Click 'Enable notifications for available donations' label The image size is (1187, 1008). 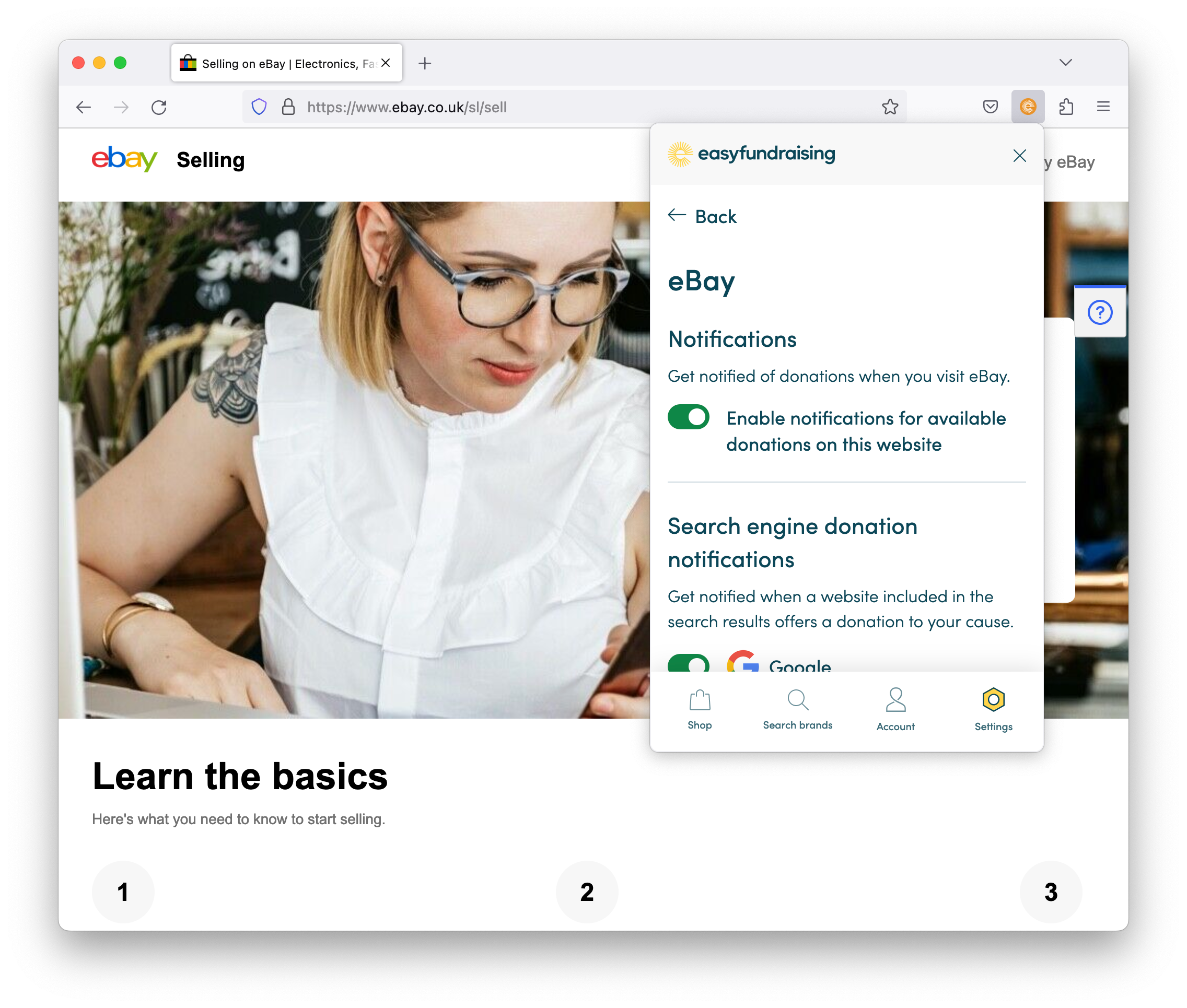tap(865, 431)
